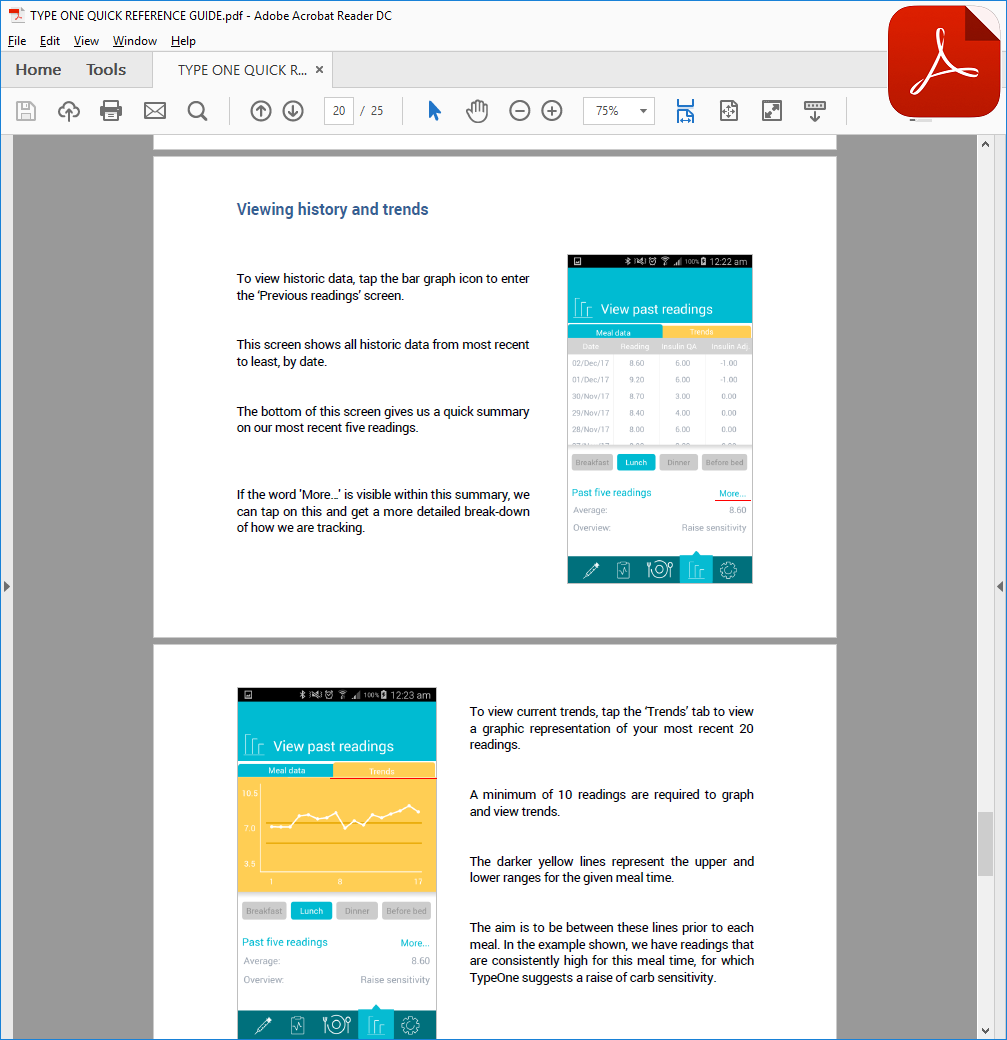
Task: Click the scrollbar down arrow
Action: click(986, 1031)
